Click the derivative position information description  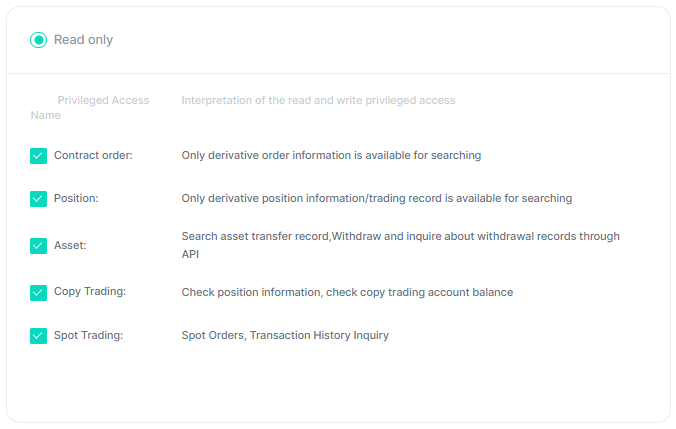coord(377,198)
